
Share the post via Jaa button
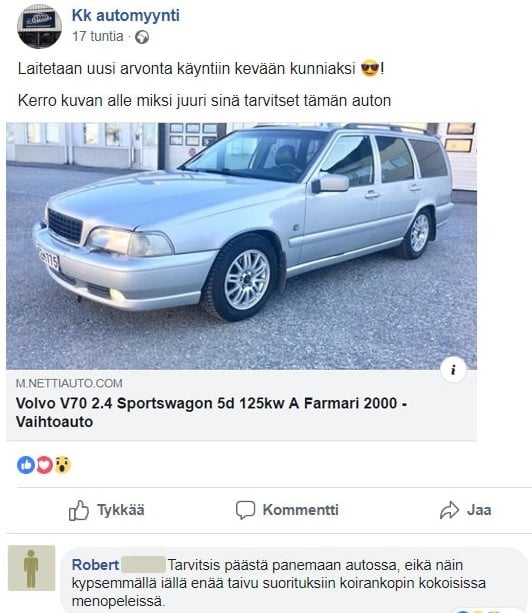coord(466,510)
